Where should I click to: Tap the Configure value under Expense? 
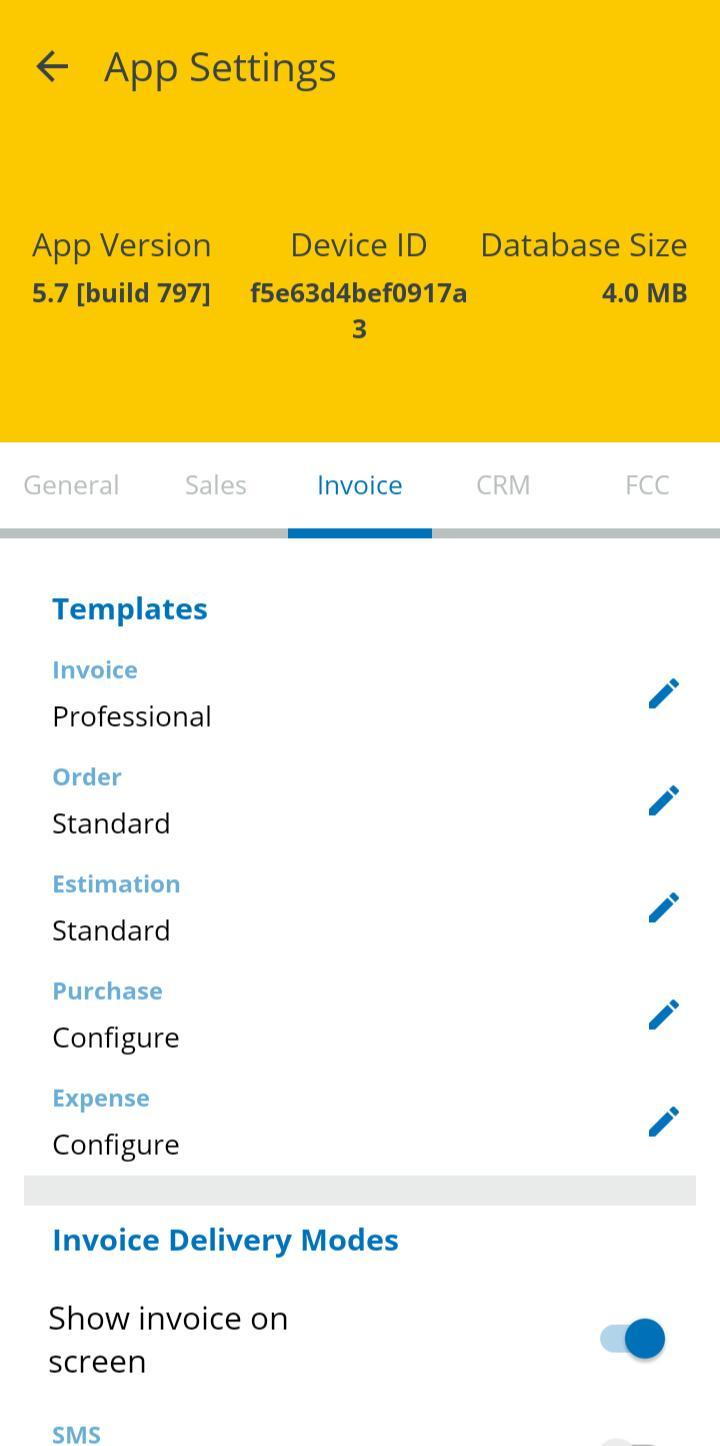coord(116,1145)
